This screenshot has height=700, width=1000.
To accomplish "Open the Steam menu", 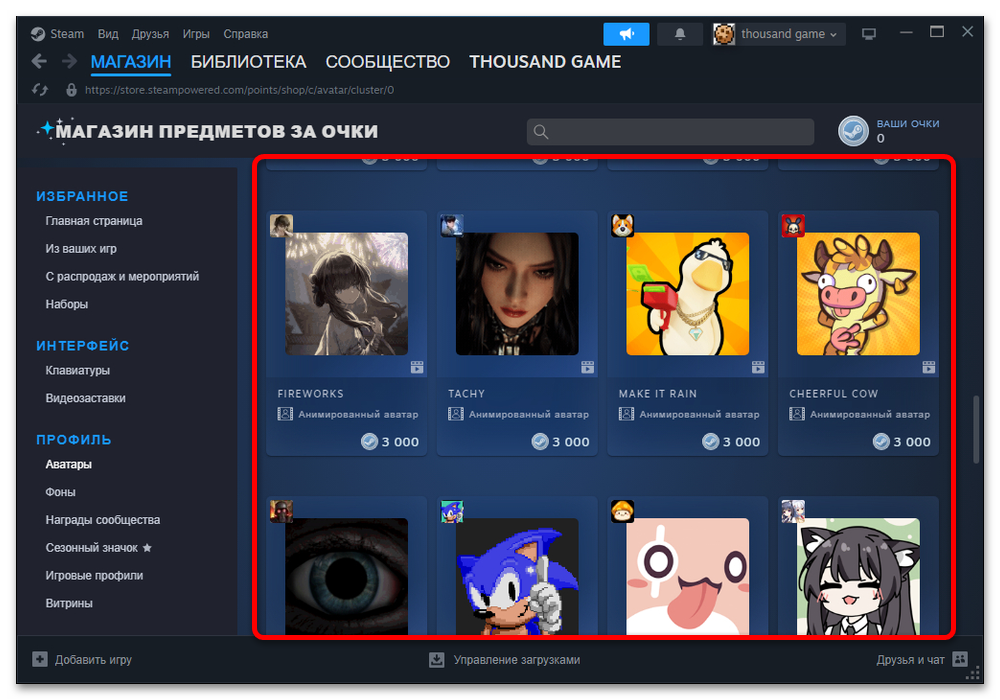I will pyautogui.click(x=67, y=34).
